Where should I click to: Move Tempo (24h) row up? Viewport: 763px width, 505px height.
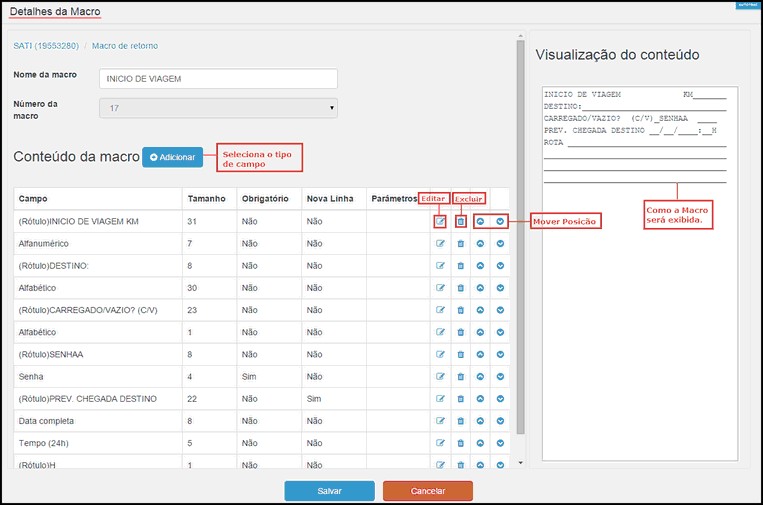(x=480, y=443)
